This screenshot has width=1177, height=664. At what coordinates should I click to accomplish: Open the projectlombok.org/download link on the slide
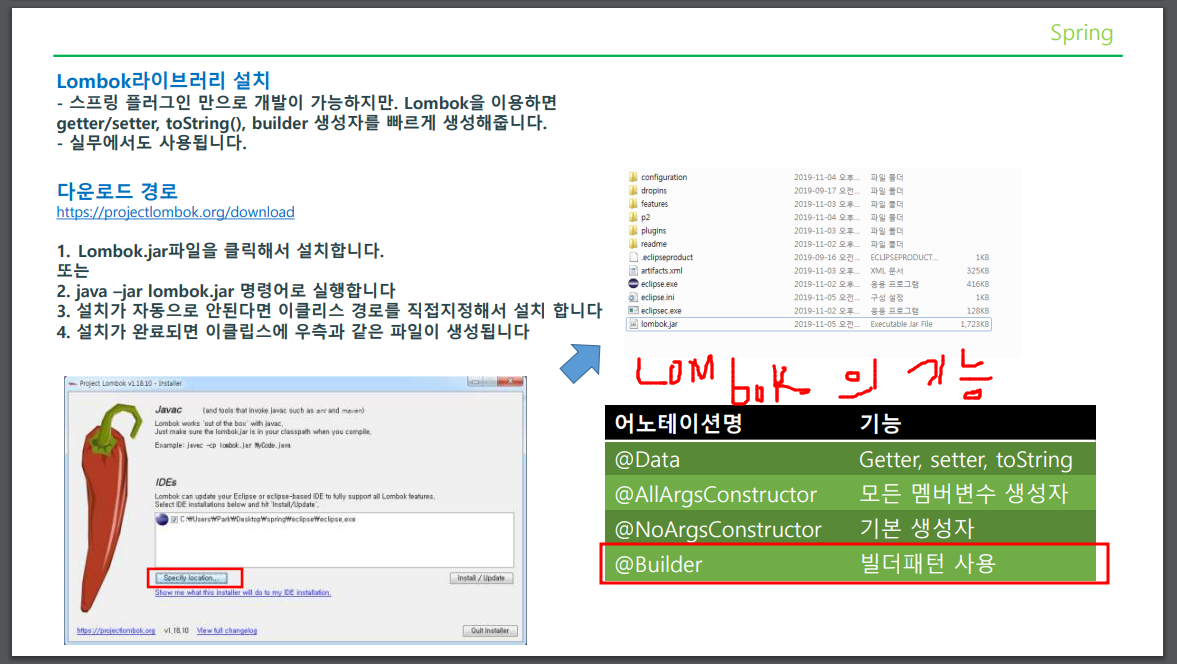(175, 212)
